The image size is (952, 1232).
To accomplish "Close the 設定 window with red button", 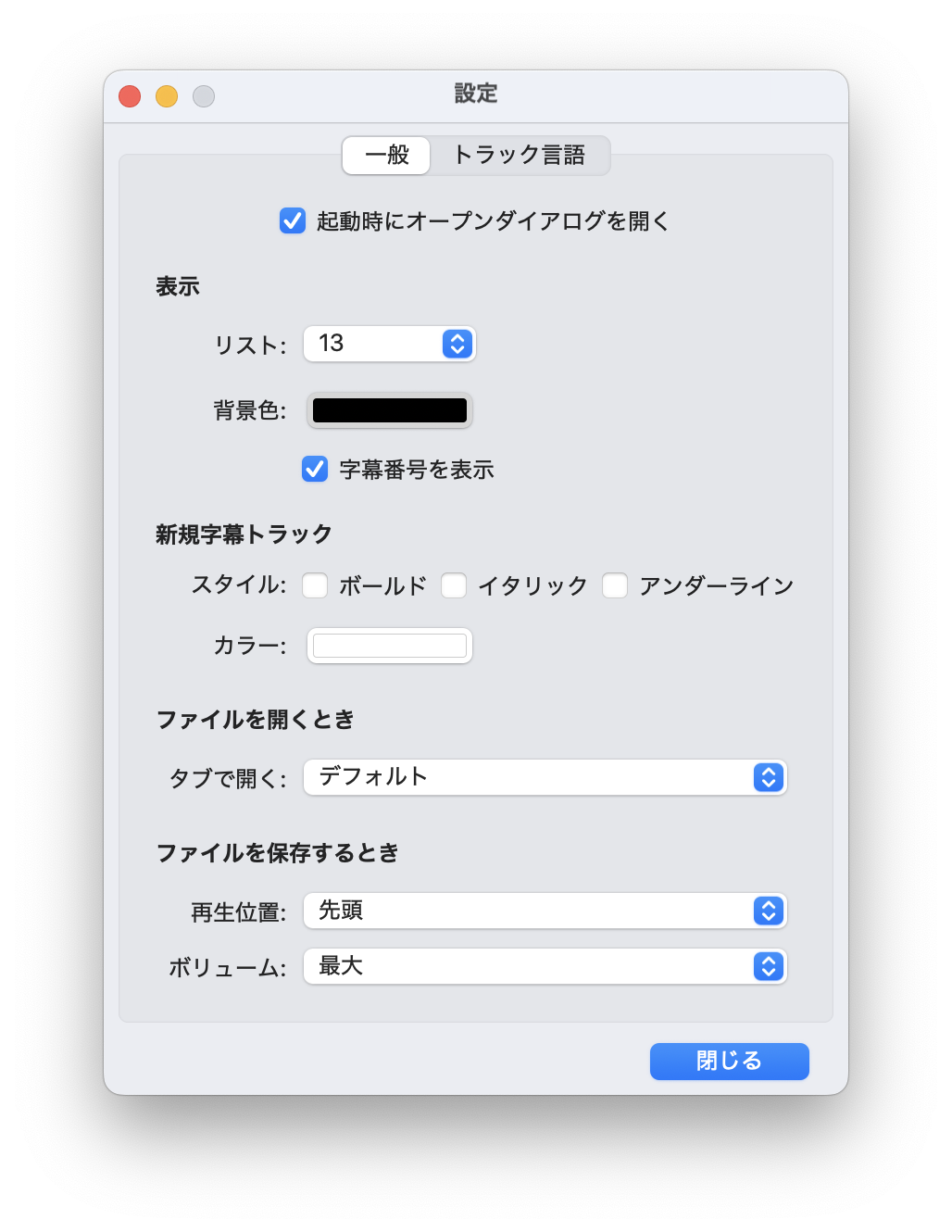I will [130, 96].
